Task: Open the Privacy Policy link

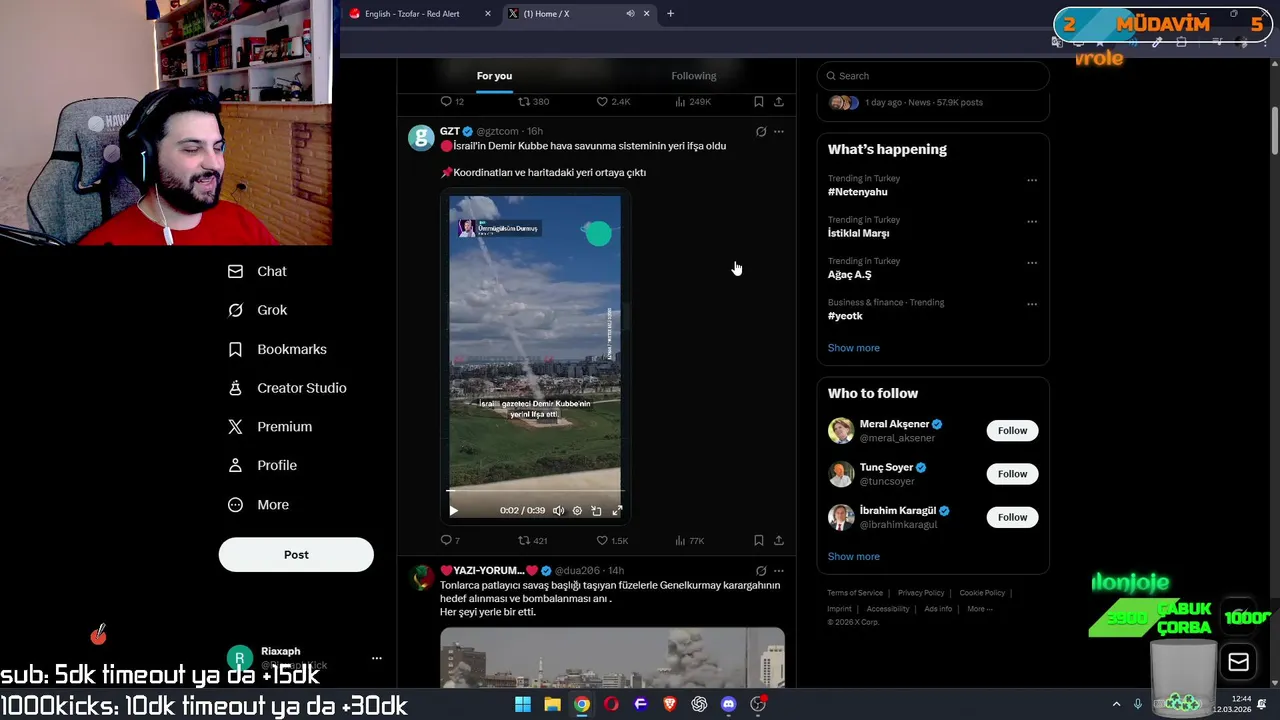Action: coord(921,593)
